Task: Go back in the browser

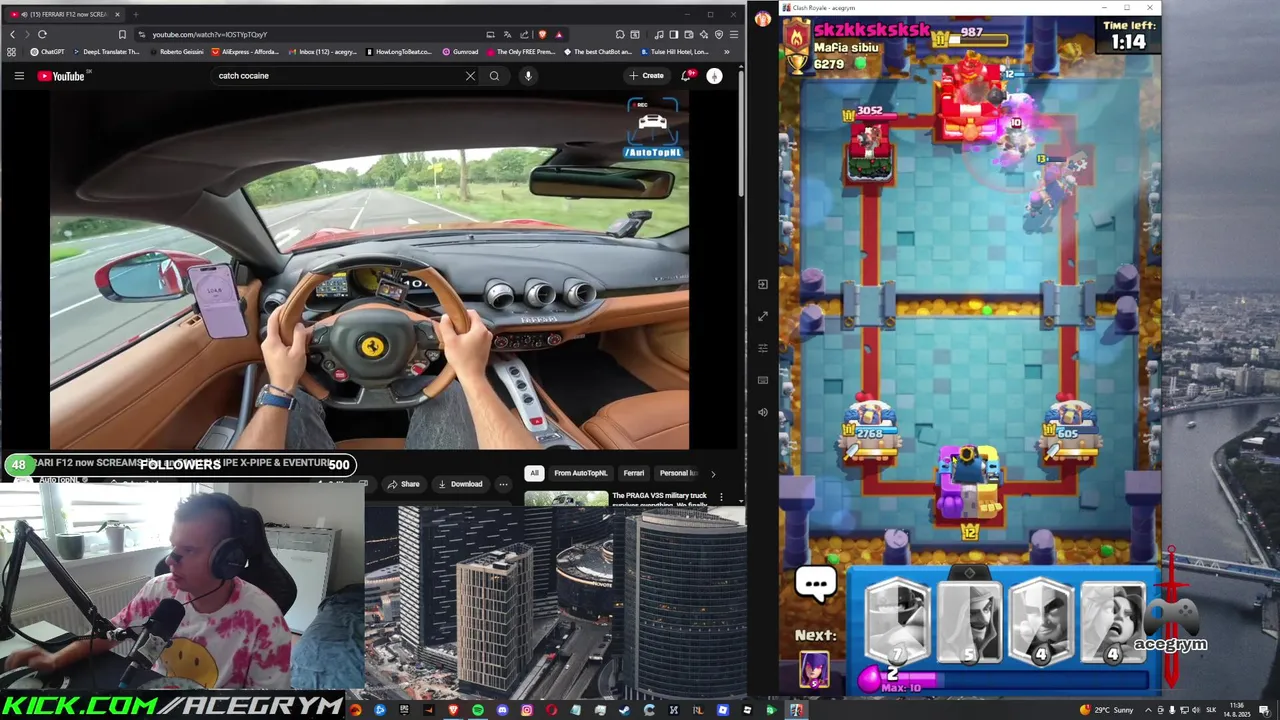Action: [12, 34]
